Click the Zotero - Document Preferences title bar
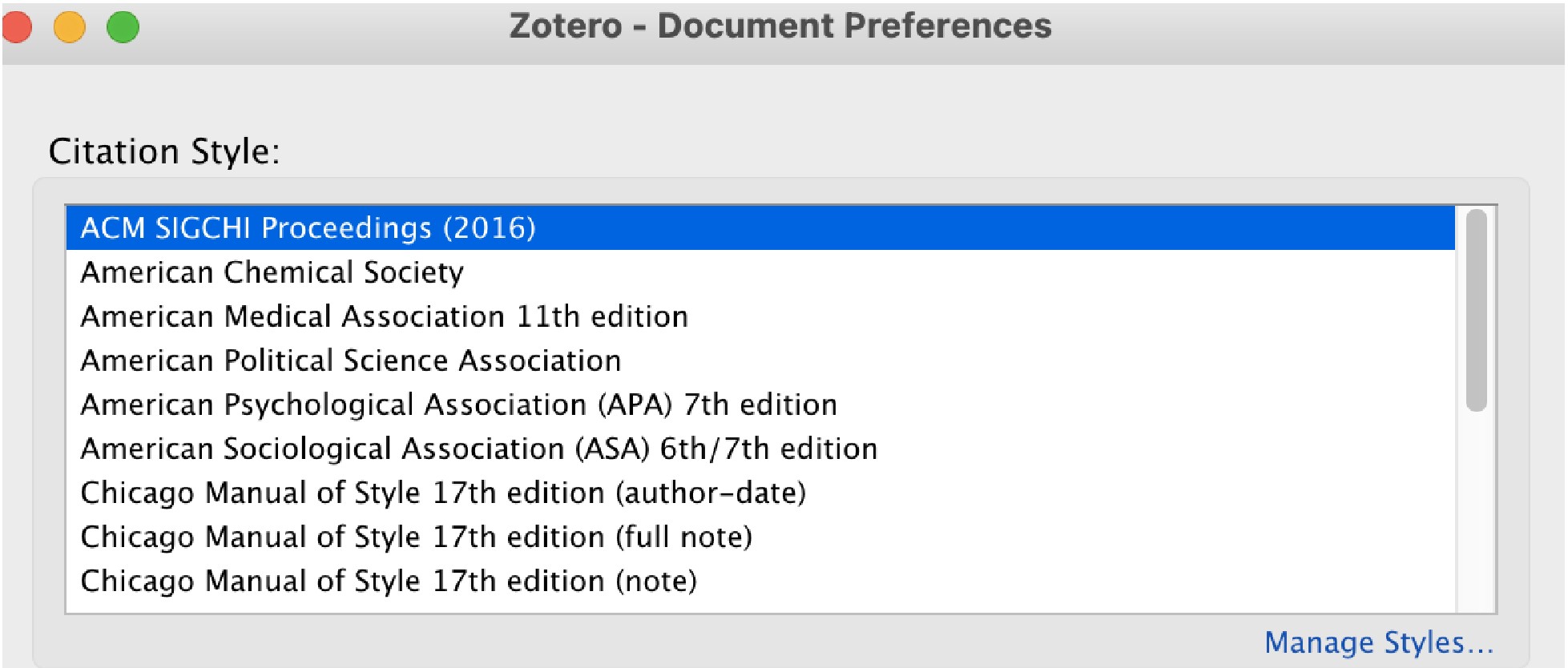Image resolution: width=1568 pixels, height=668 pixels. [781, 26]
